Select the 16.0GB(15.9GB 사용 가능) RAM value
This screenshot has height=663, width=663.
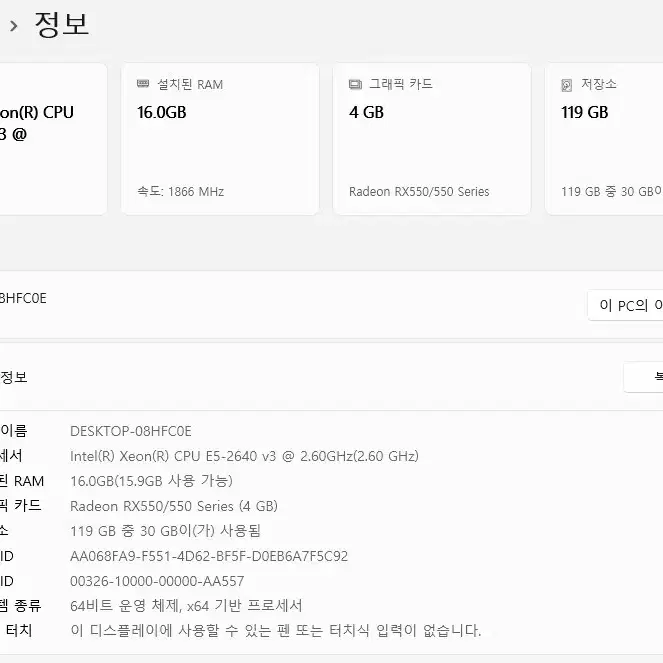[151, 481]
